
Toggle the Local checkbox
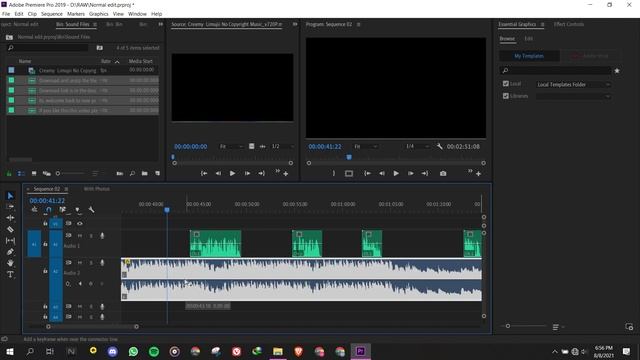coord(506,84)
